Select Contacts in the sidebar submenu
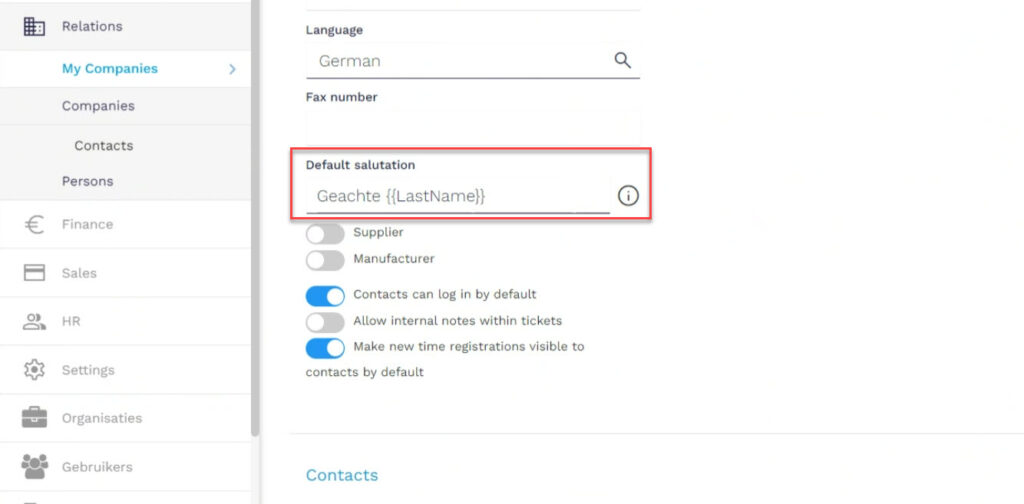Image resolution: width=1024 pixels, height=504 pixels. (104, 146)
